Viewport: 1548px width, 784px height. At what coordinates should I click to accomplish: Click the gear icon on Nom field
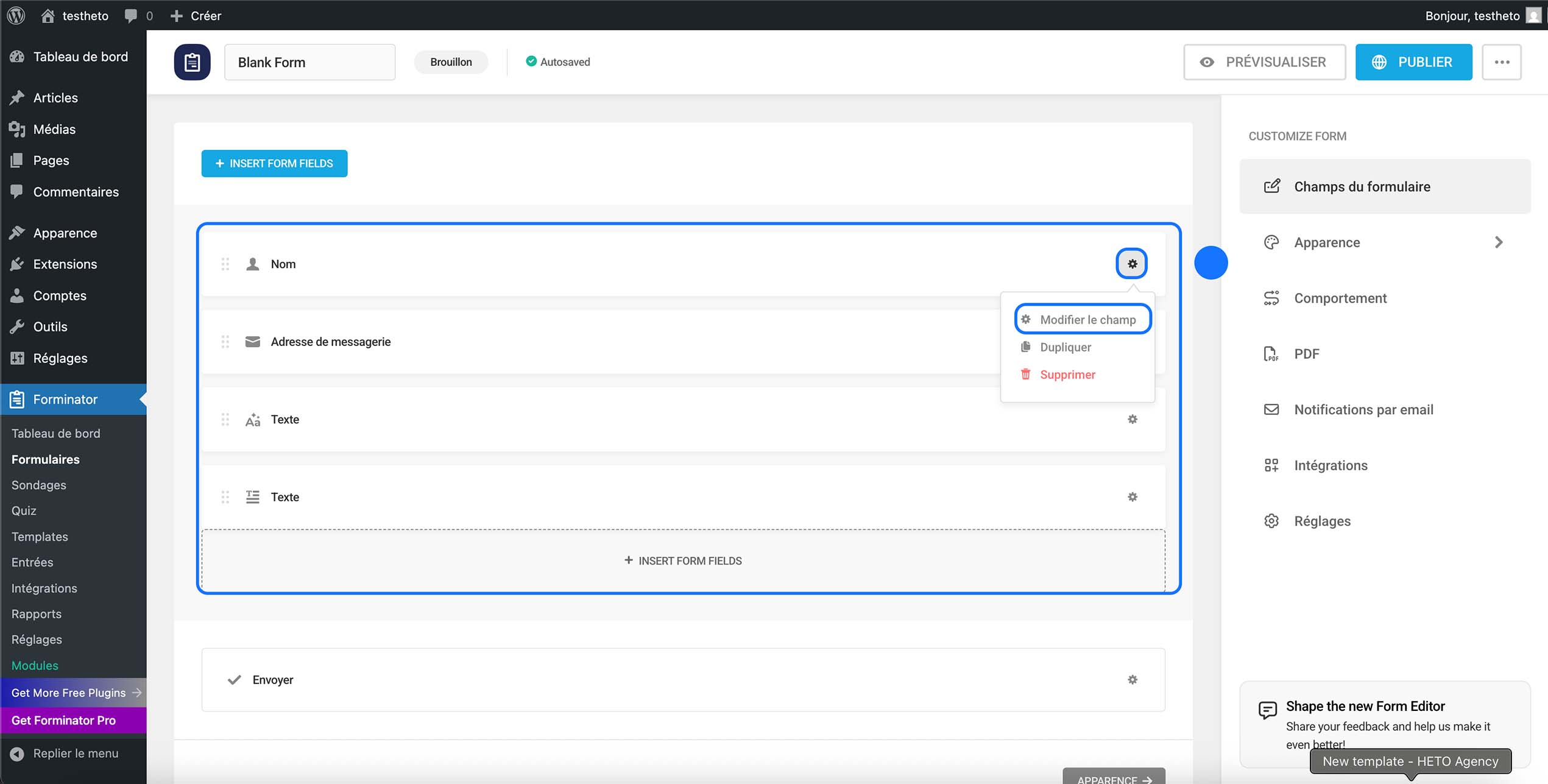pos(1131,264)
